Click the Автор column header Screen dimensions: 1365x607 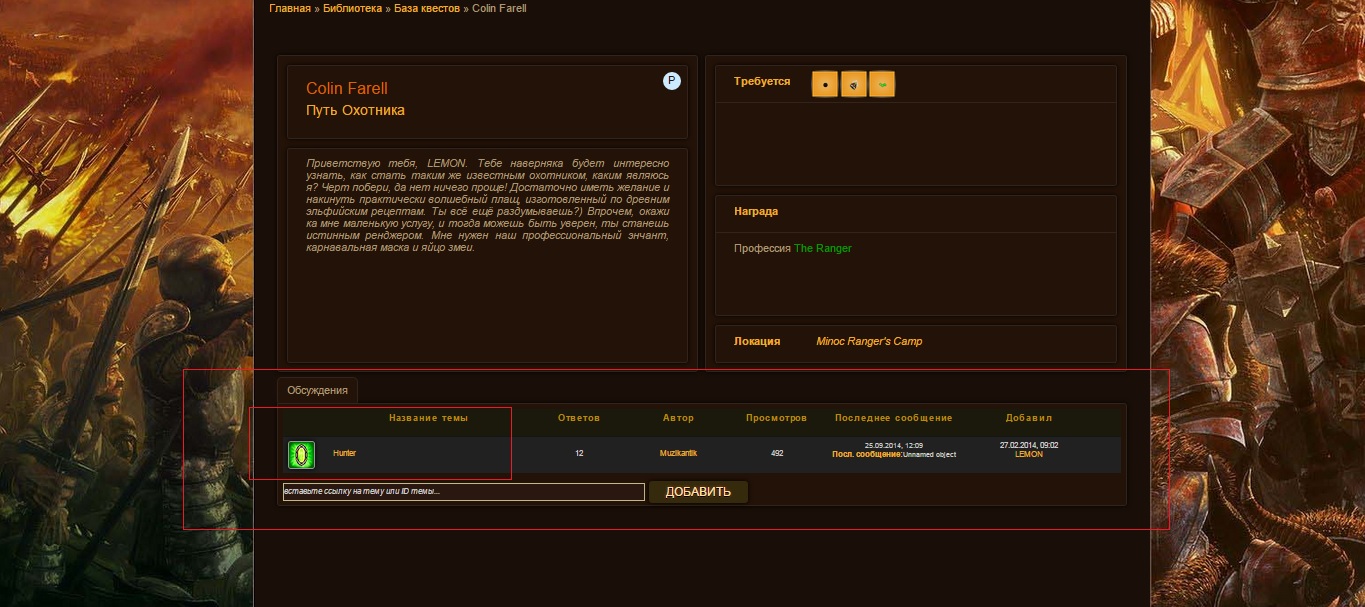(678, 418)
